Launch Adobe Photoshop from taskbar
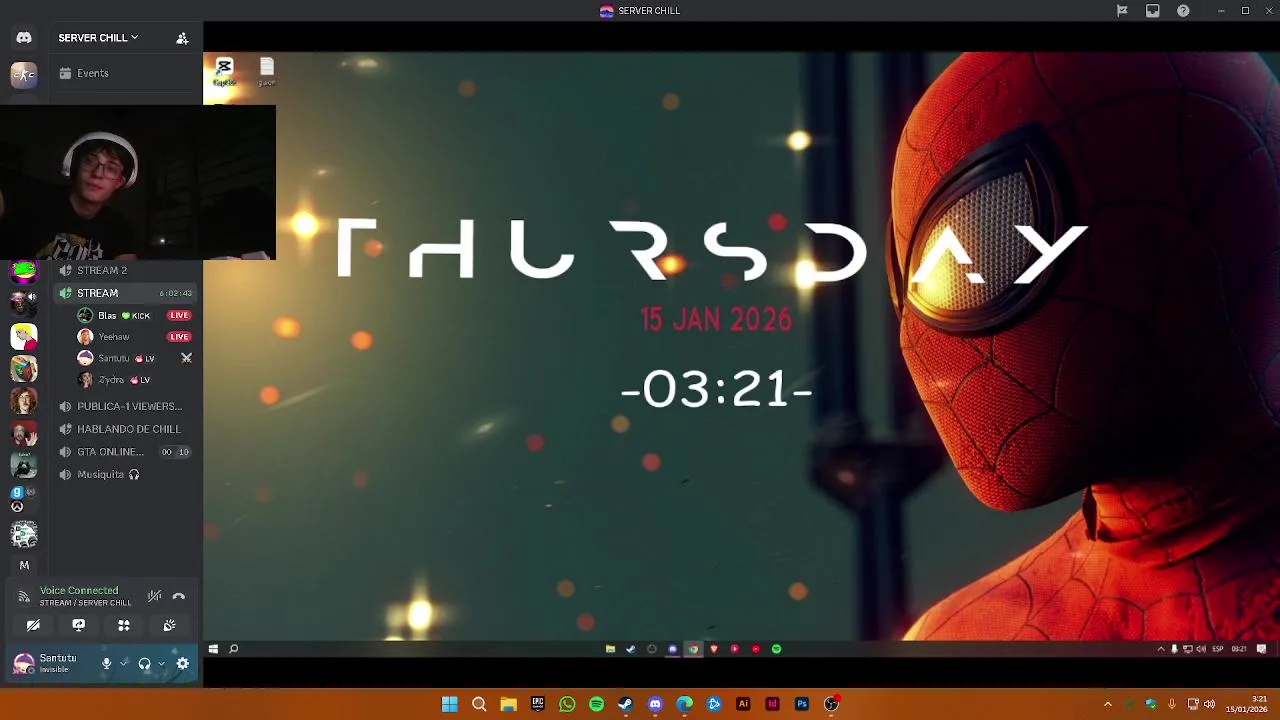Image resolution: width=1280 pixels, height=720 pixels. tap(801, 705)
